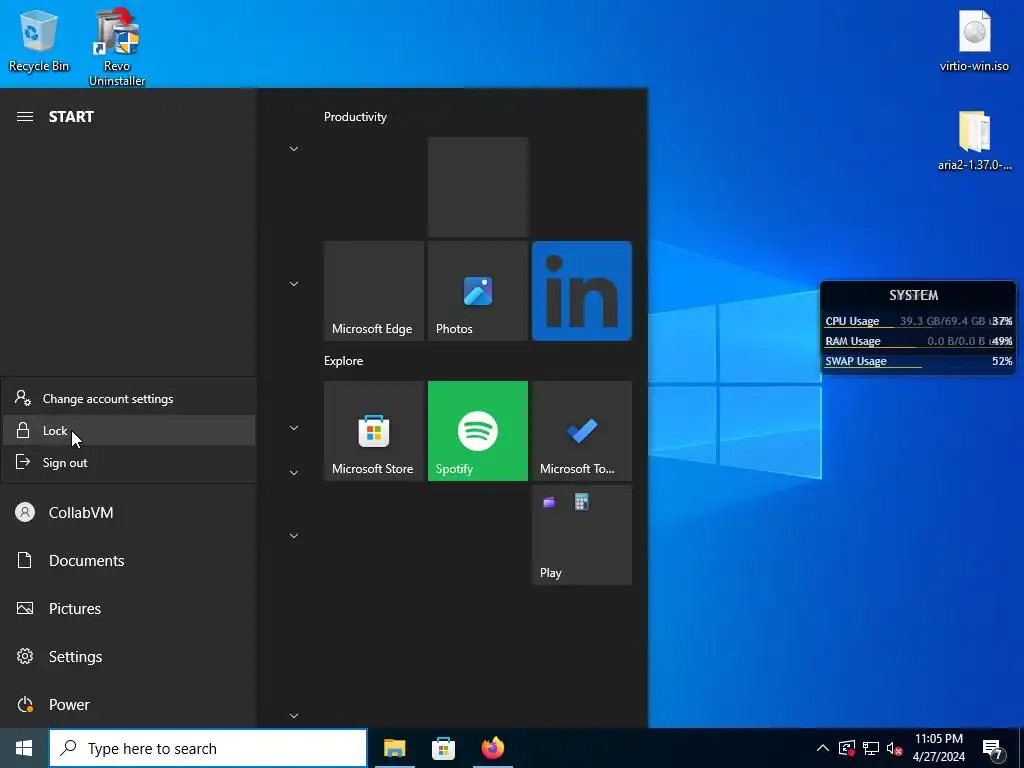Open Documents from the Start sidebar
This screenshot has height=768, width=1024.
129,560
